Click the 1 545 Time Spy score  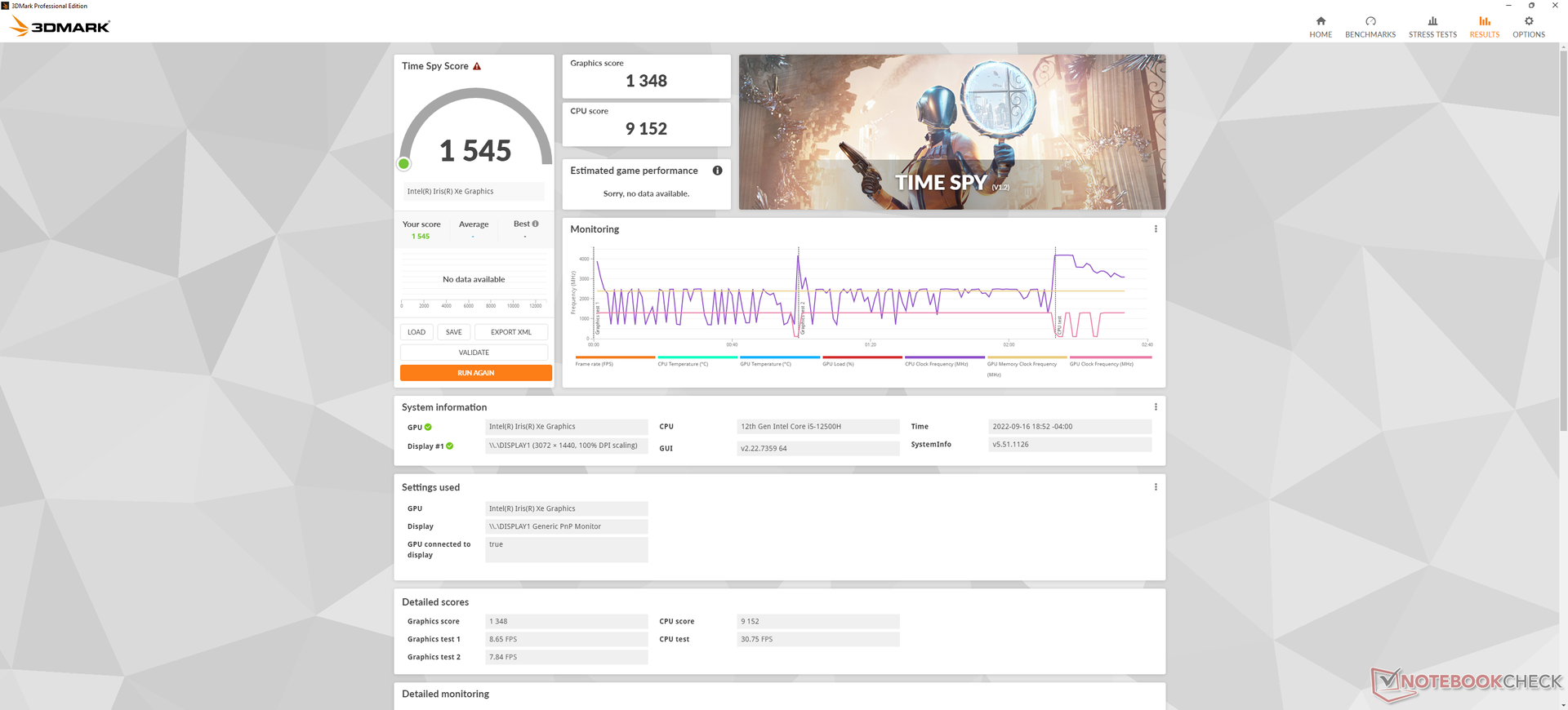tap(475, 151)
